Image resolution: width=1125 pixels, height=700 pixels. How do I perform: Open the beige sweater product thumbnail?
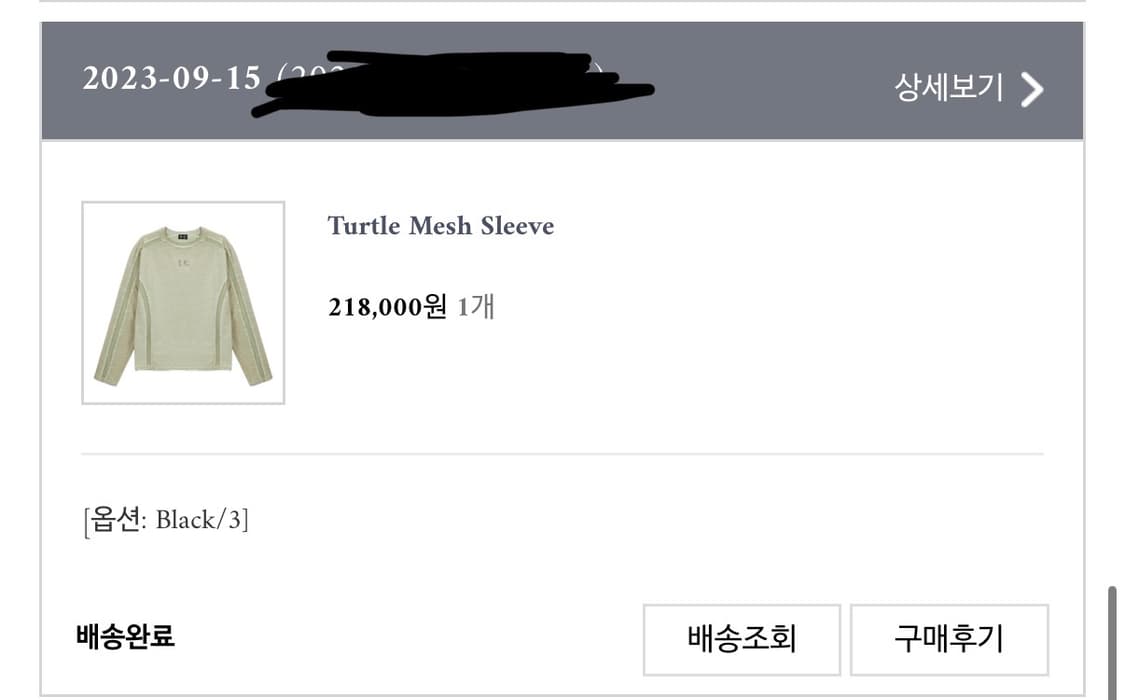183,303
